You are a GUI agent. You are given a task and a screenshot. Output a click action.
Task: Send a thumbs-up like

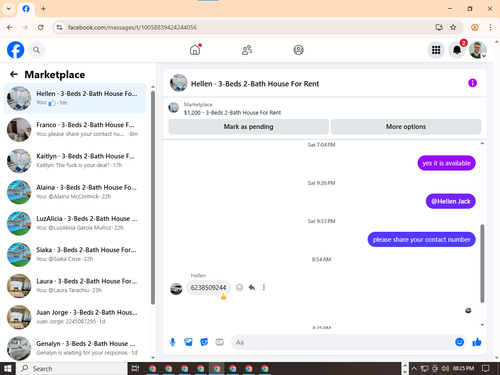[477, 342]
